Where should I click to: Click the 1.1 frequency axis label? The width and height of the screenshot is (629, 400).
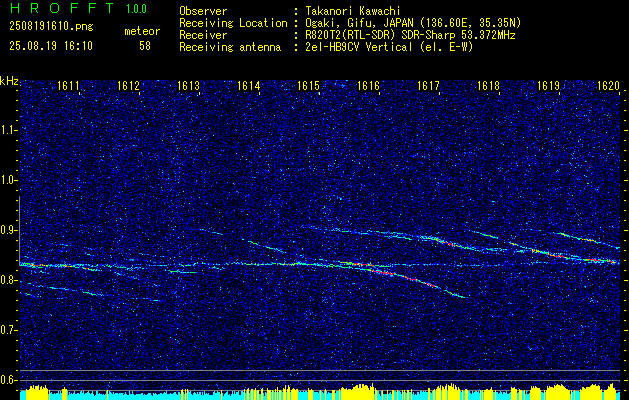pyautogui.click(x=8, y=130)
